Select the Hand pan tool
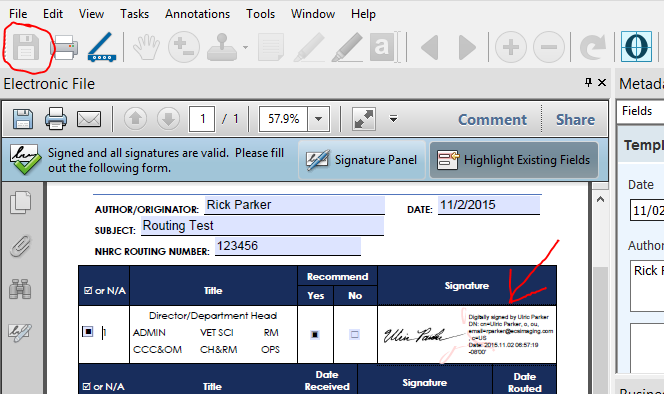Image resolution: width=664 pixels, height=394 pixels. coord(146,47)
